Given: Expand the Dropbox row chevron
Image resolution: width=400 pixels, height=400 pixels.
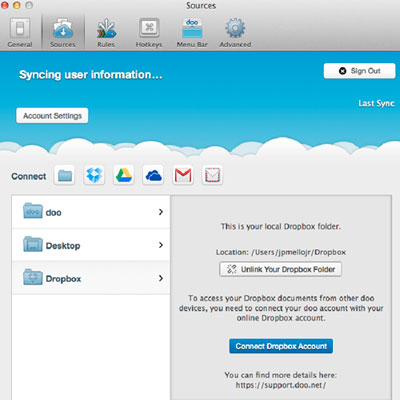Looking at the screenshot, I should [161, 278].
